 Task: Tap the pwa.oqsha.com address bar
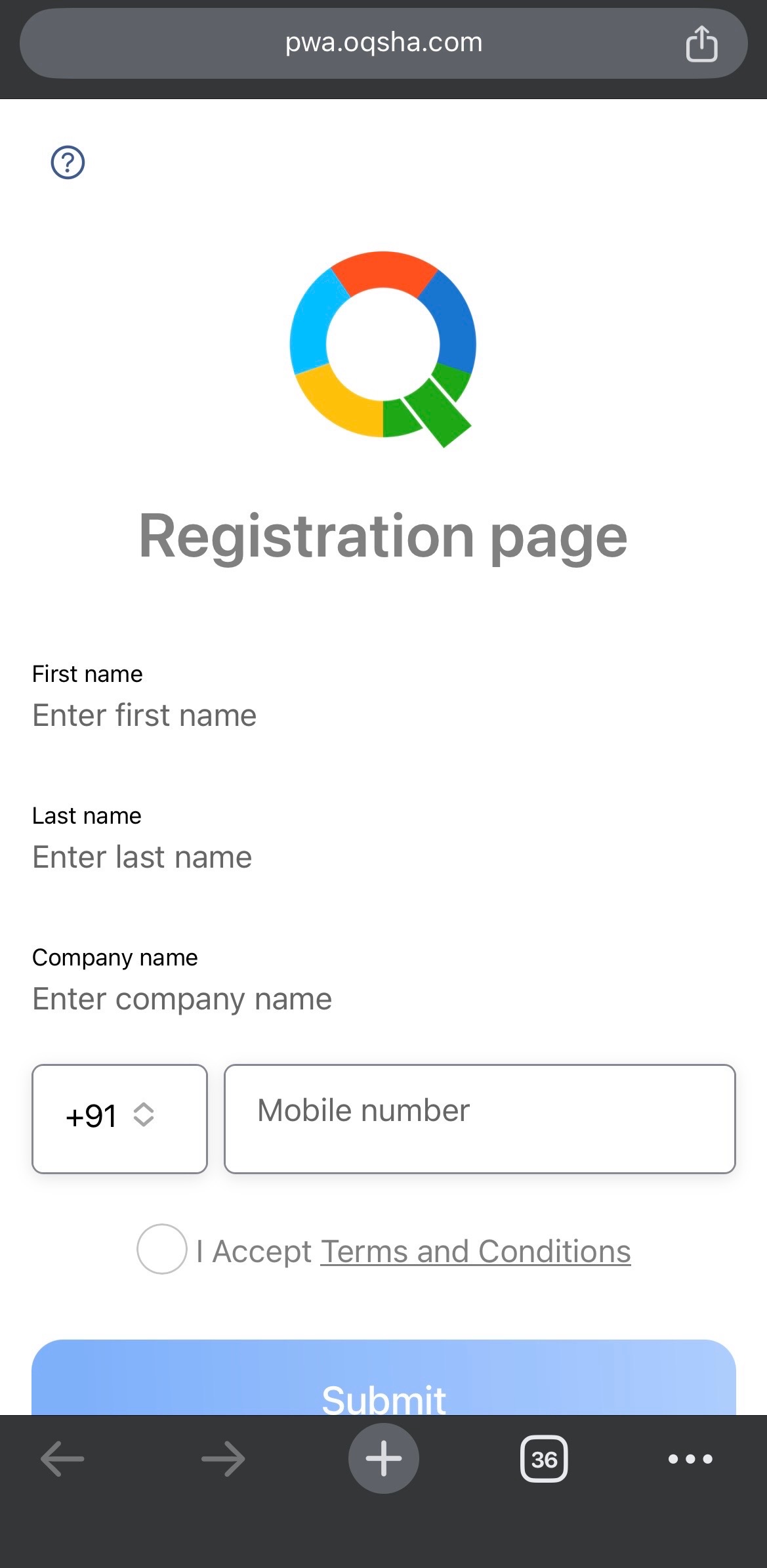(383, 43)
